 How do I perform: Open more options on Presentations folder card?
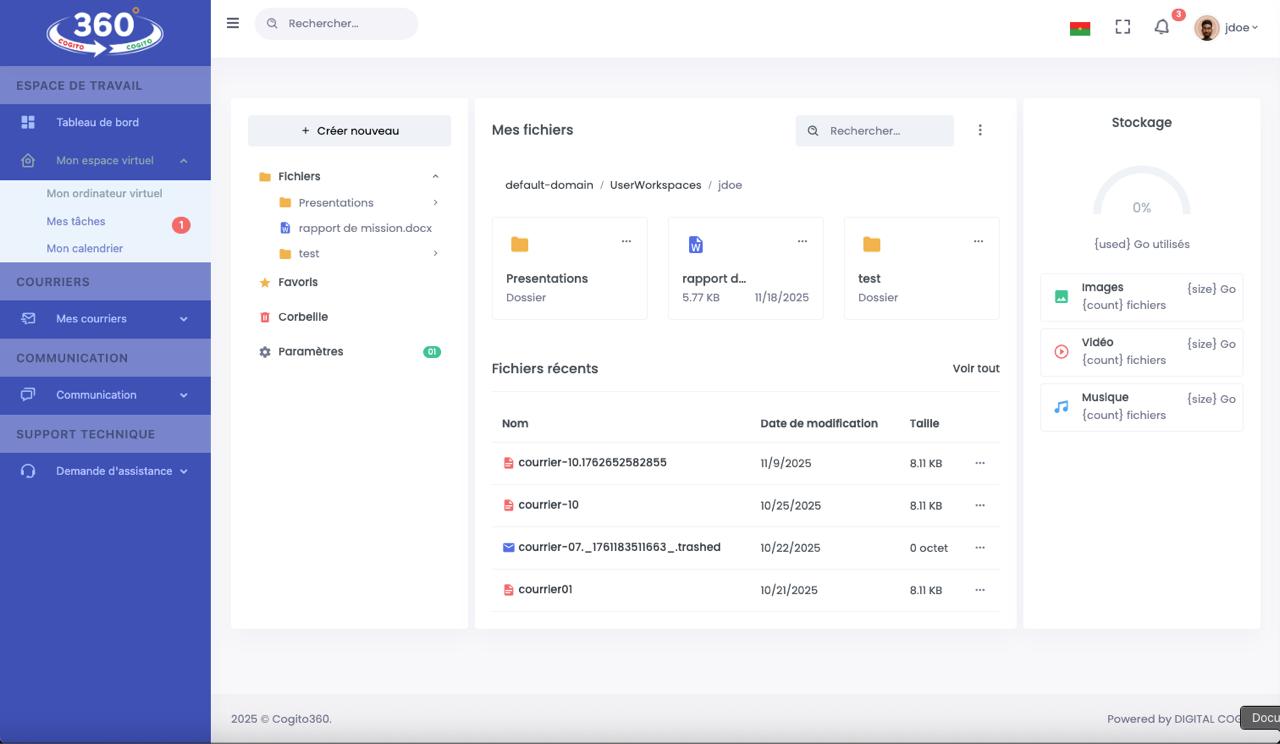pos(626,241)
